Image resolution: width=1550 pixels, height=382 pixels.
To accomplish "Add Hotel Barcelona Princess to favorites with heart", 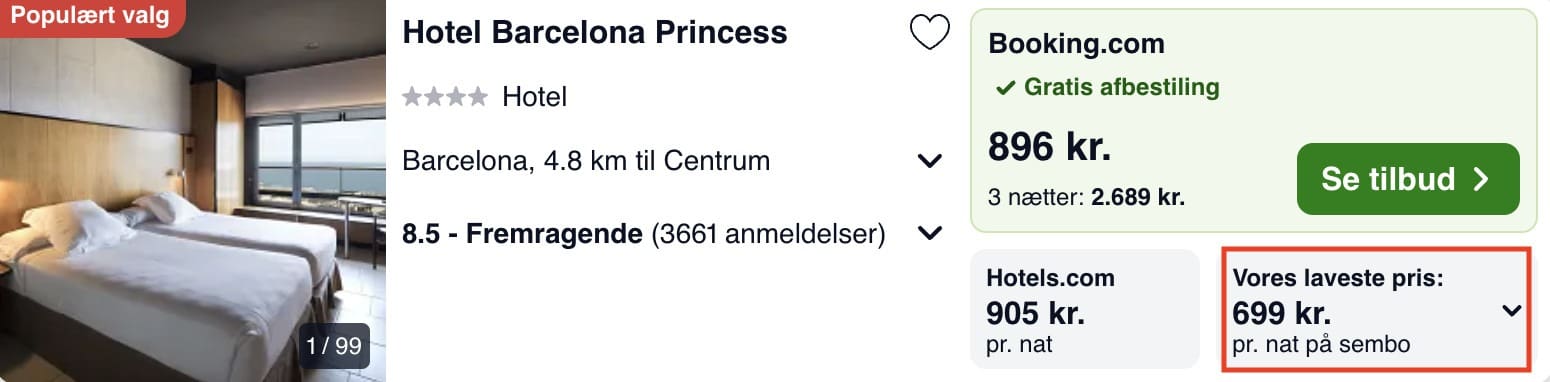I will pos(929,34).
